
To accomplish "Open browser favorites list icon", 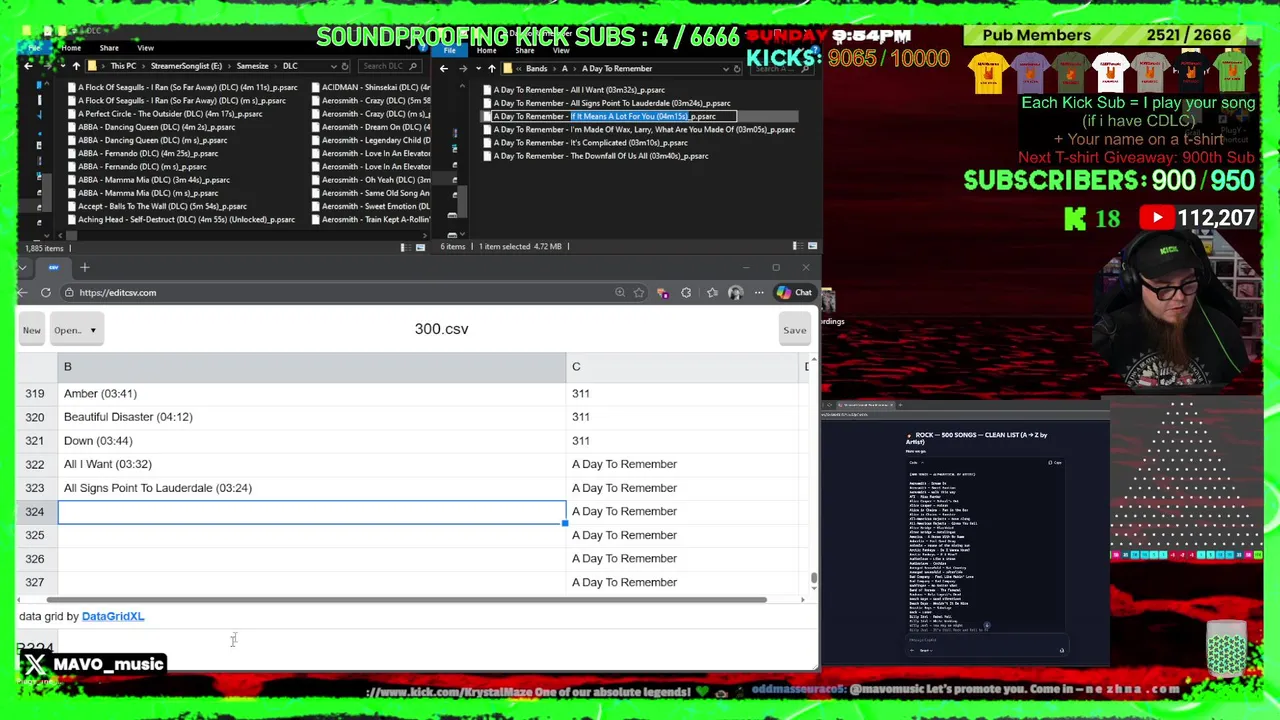I will (712, 293).
